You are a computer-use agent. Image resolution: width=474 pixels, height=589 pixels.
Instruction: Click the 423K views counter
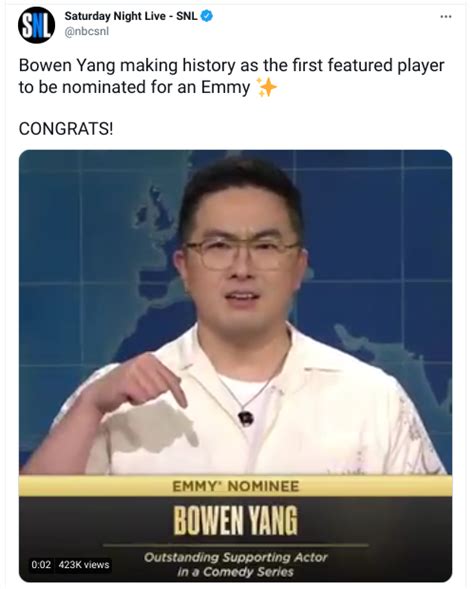click(84, 565)
